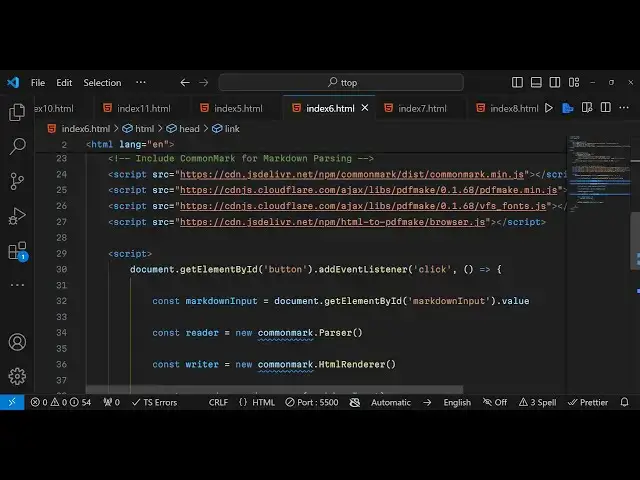This screenshot has width=640, height=480.
Task: Open the Explorer view in activity bar
Action: tap(17, 112)
